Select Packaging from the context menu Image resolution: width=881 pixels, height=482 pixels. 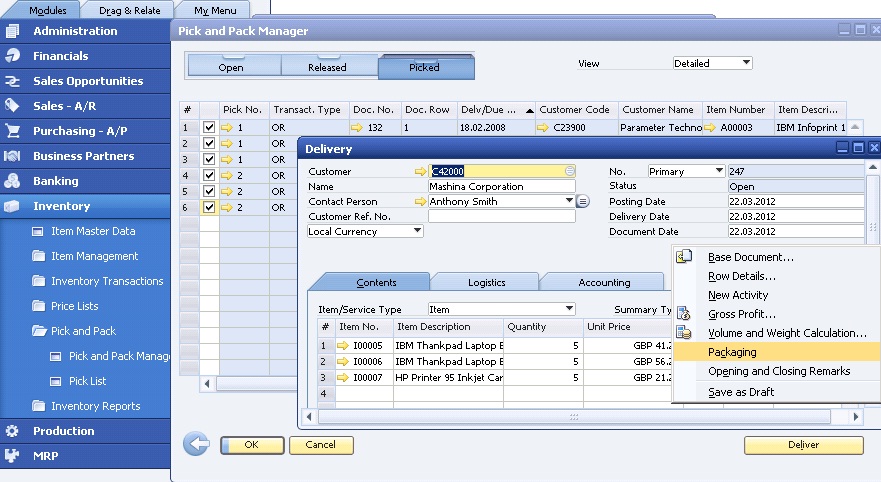click(732, 352)
